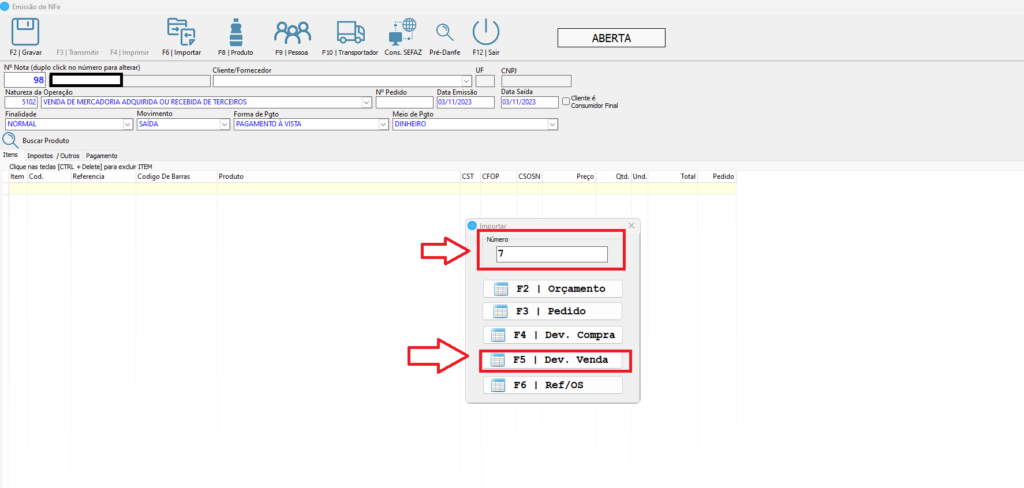Expand the Forma de Pgto dropdown
Image resolution: width=1024 pixels, height=488 pixels.
pos(383,125)
